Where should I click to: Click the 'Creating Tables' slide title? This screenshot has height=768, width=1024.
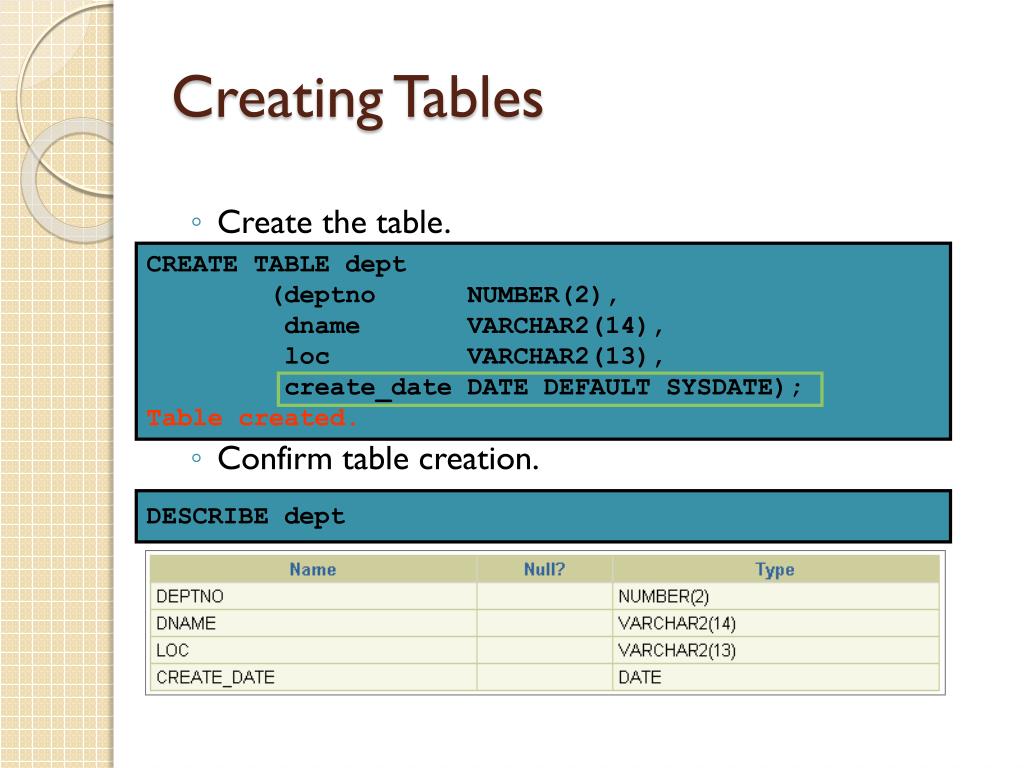coord(357,99)
